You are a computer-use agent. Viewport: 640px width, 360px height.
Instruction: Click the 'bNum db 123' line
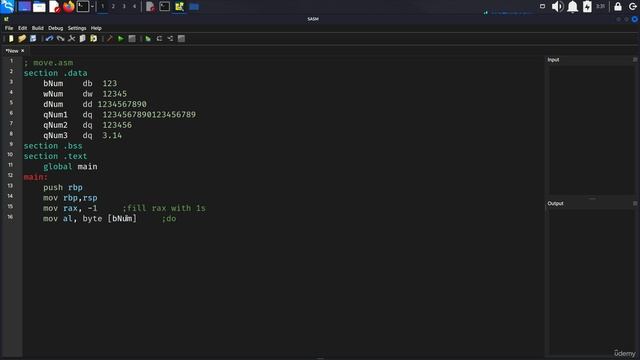80,83
